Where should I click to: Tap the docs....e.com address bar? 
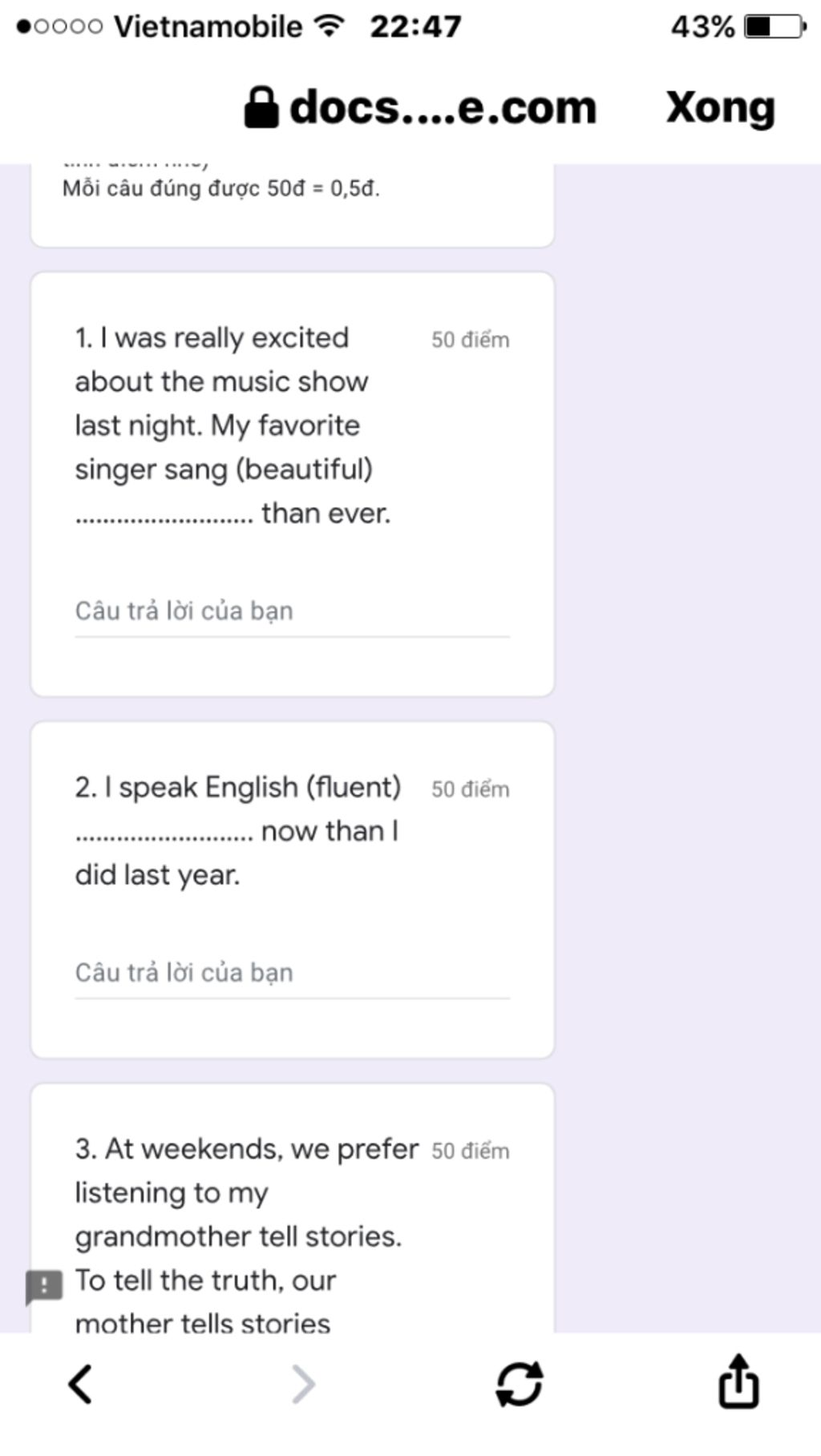(420, 107)
